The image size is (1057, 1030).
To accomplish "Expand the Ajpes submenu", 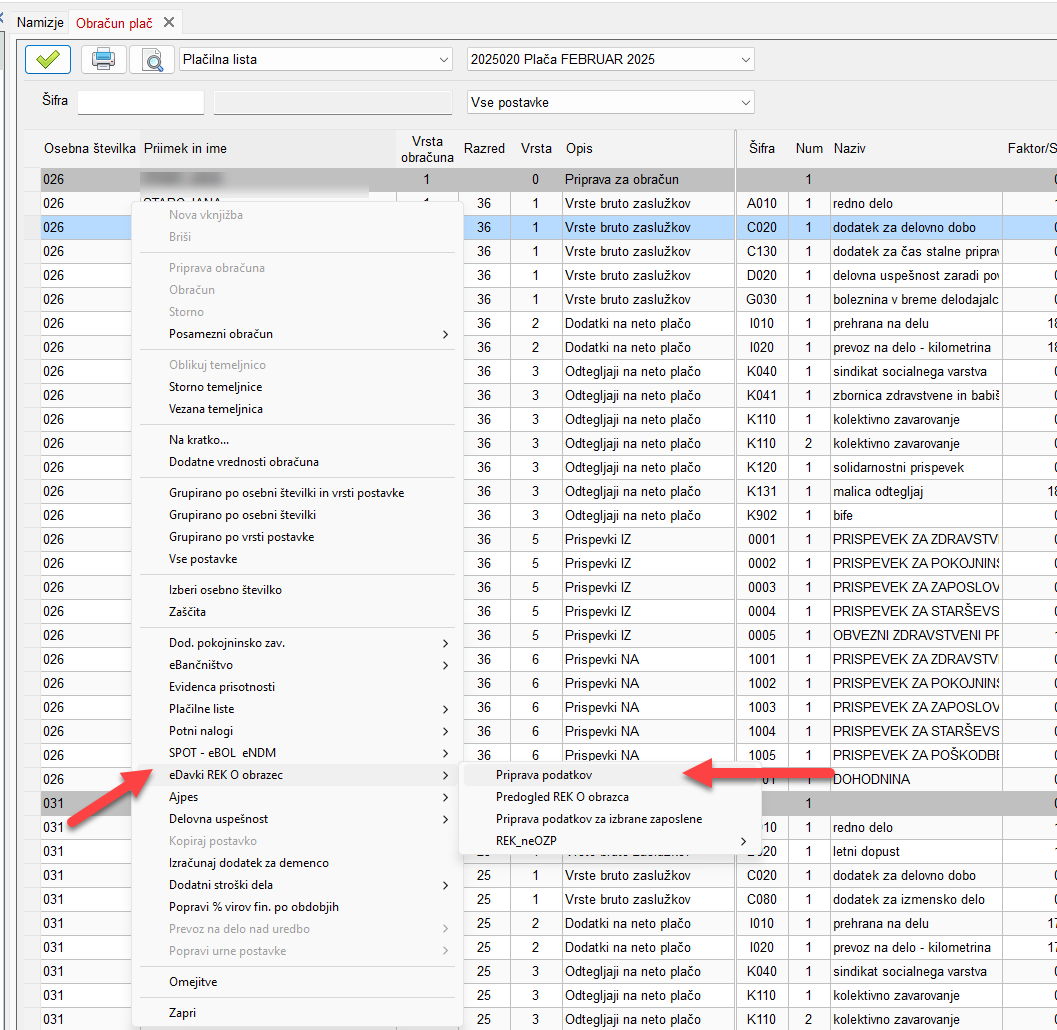I will point(297,797).
